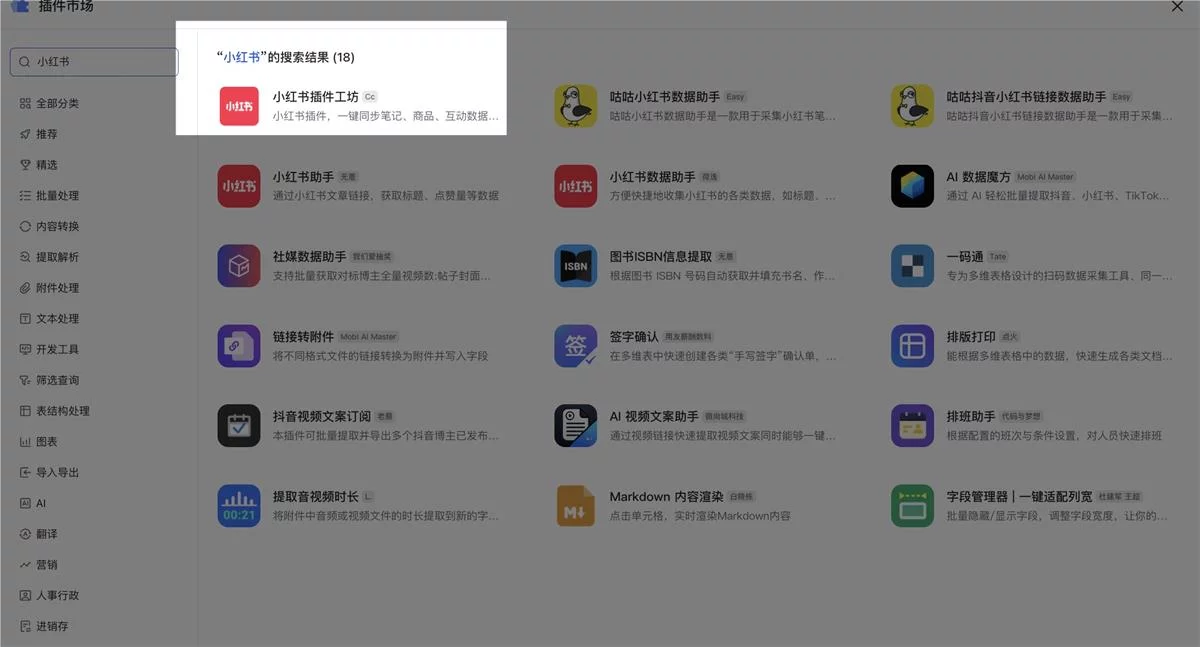Viewport: 1200px width, 647px height.
Task: Open the 签字确认 signature plugin icon
Action: [x=575, y=346]
